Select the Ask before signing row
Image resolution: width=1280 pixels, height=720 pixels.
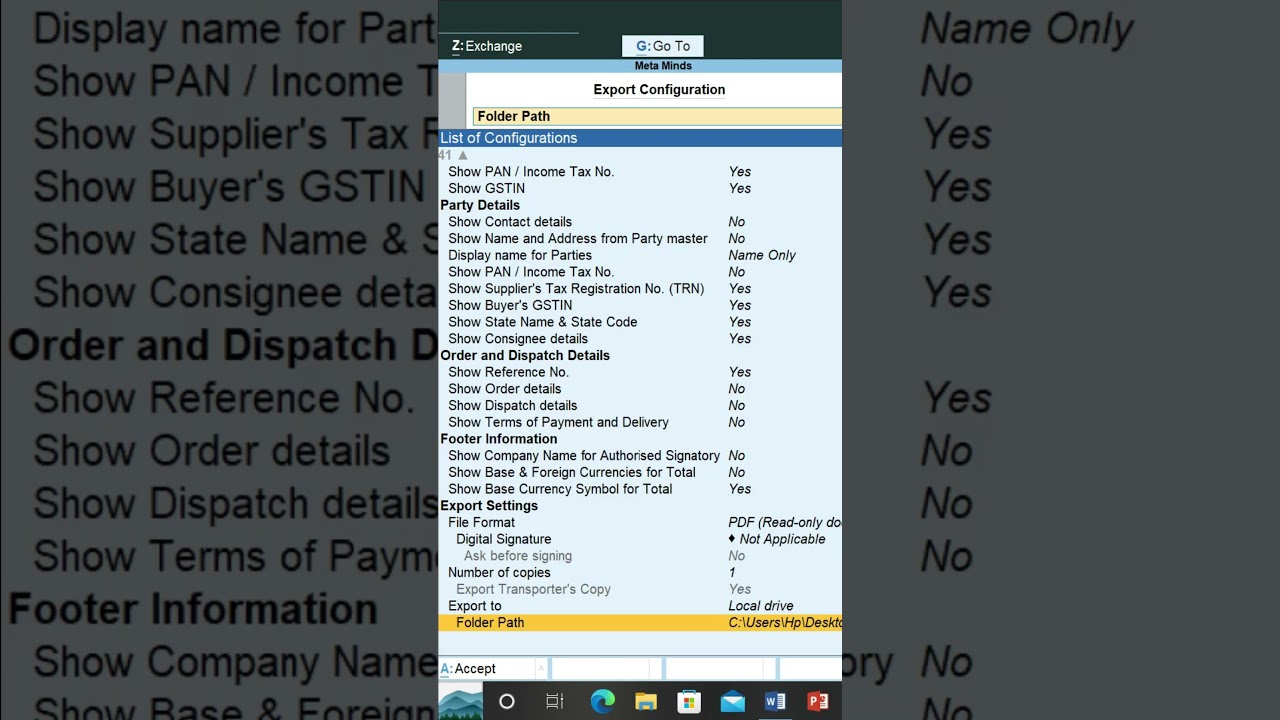point(640,556)
